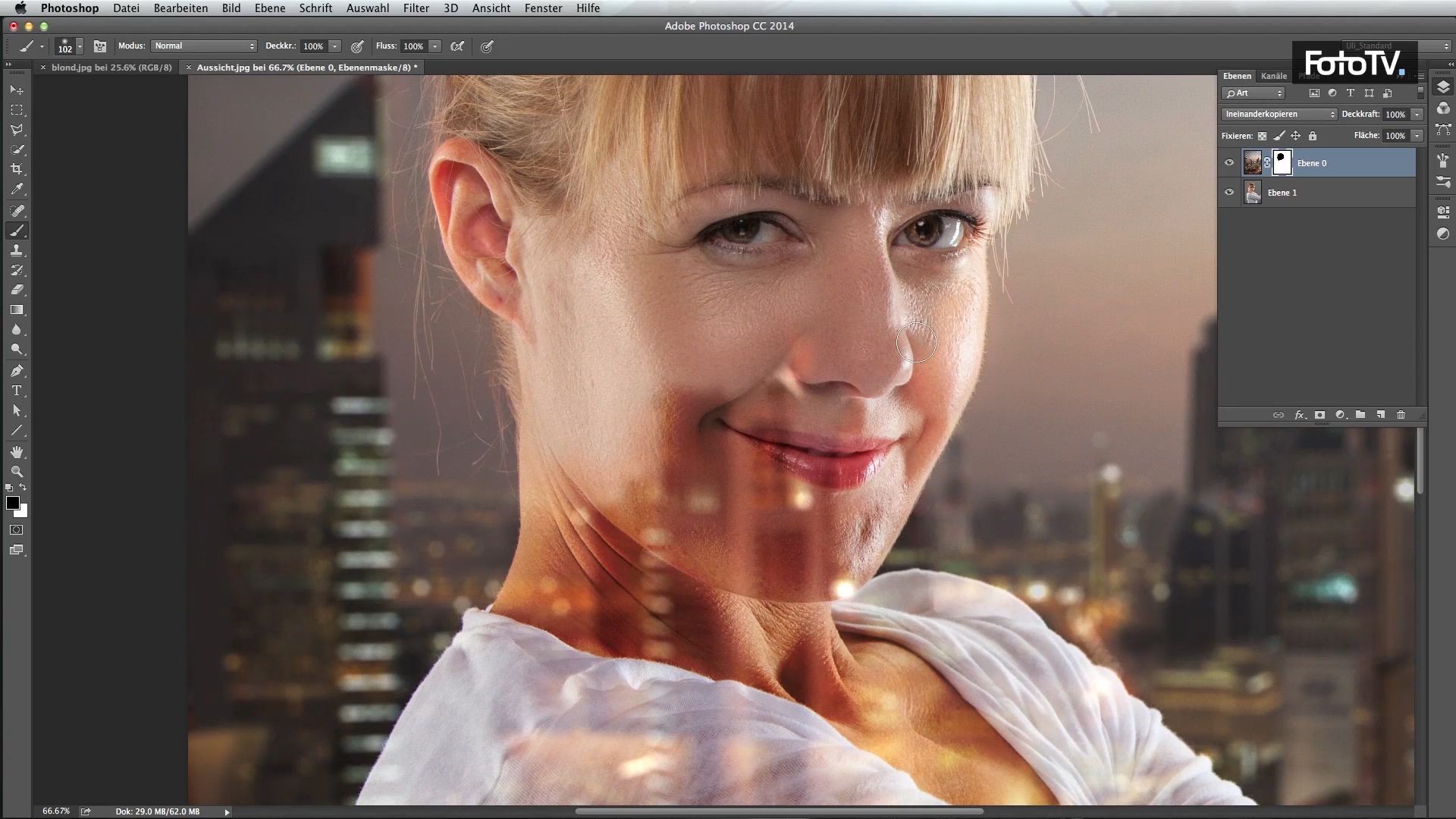Image resolution: width=1456 pixels, height=819 pixels.
Task: Select the Dodge tool
Action: (17, 349)
